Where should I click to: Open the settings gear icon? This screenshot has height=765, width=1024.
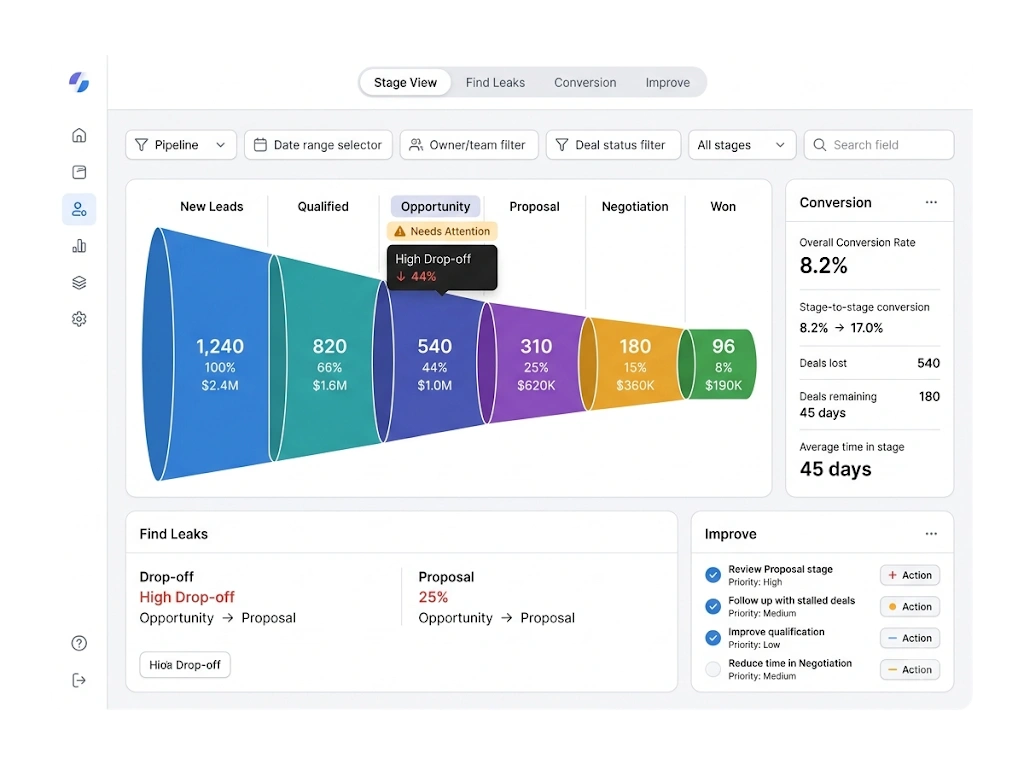pyautogui.click(x=79, y=319)
